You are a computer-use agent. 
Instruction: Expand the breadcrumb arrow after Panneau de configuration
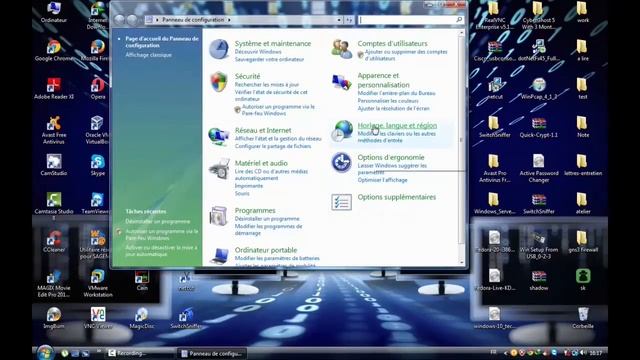click(x=229, y=20)
